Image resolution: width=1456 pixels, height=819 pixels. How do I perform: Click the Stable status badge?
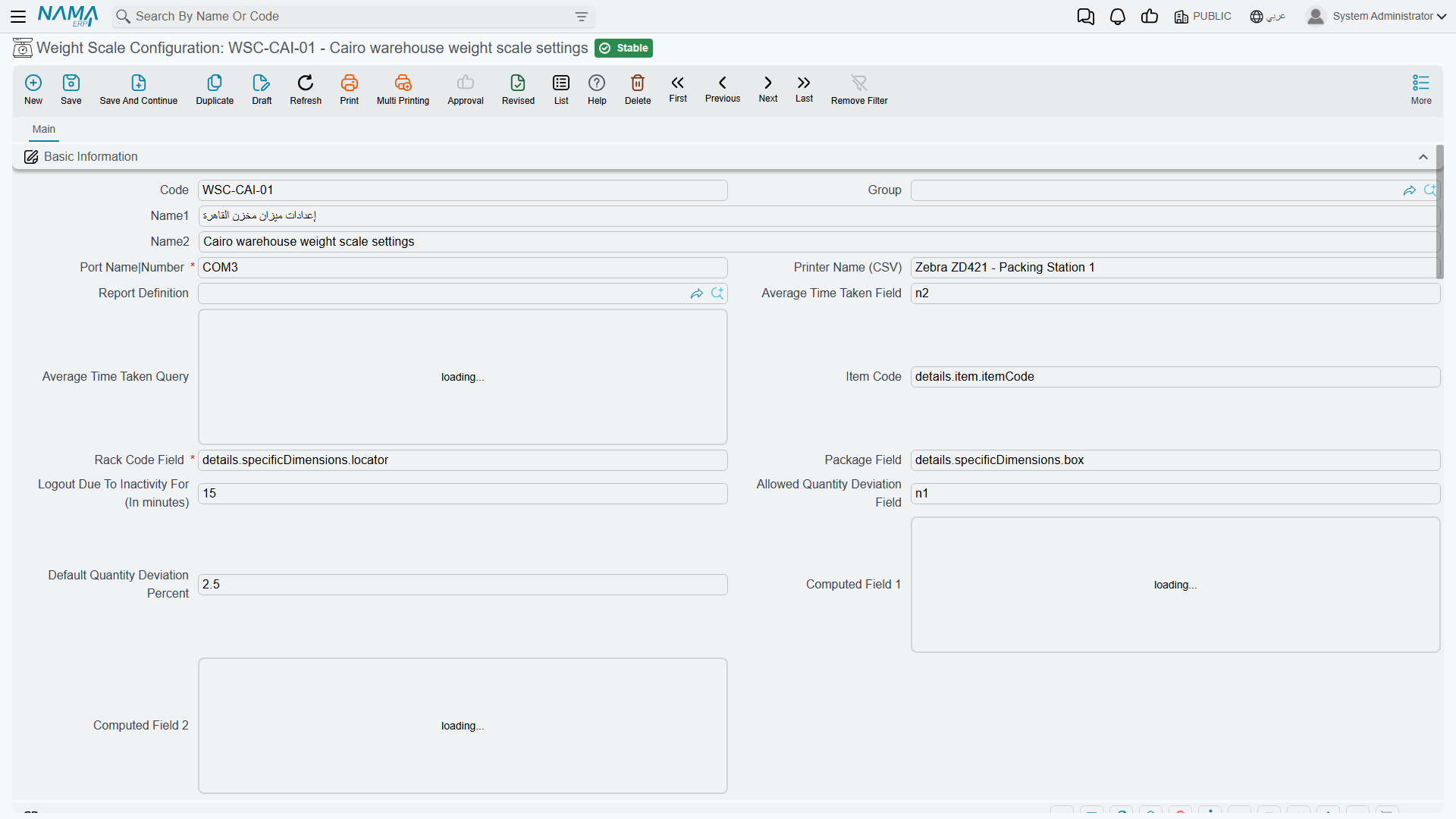coord(624,48)
